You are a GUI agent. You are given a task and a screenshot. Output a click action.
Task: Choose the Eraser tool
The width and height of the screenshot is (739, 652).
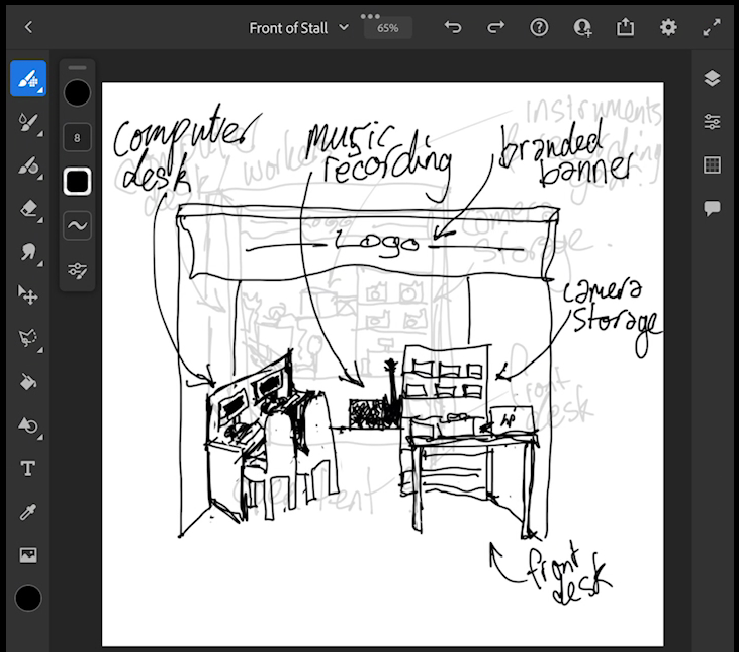click(28, 208)
